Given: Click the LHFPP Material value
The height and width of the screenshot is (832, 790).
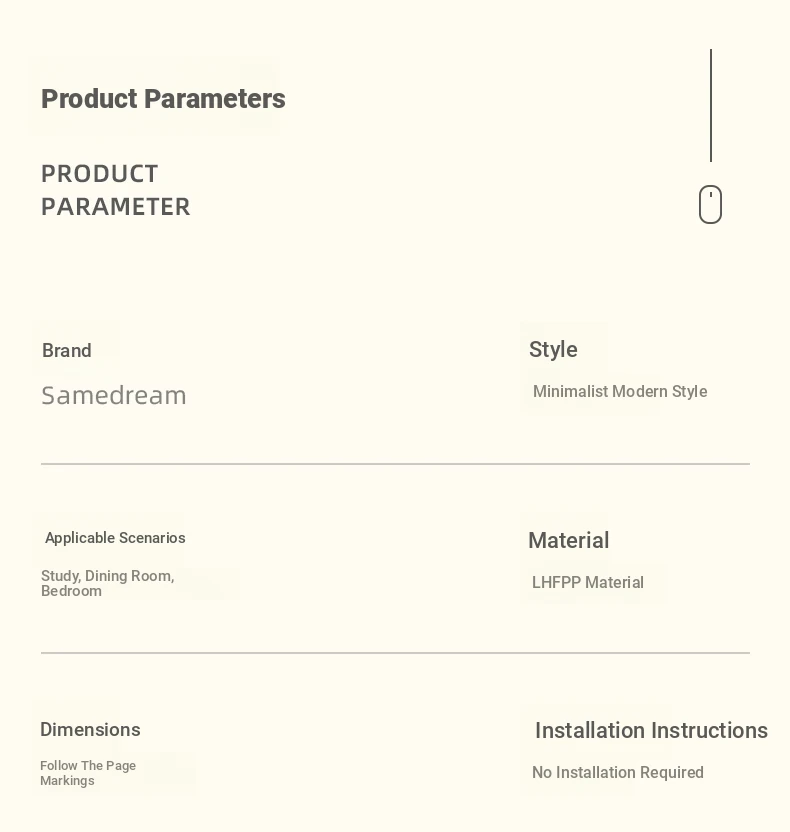Looking at the screenshot, I should click(588, 583).
